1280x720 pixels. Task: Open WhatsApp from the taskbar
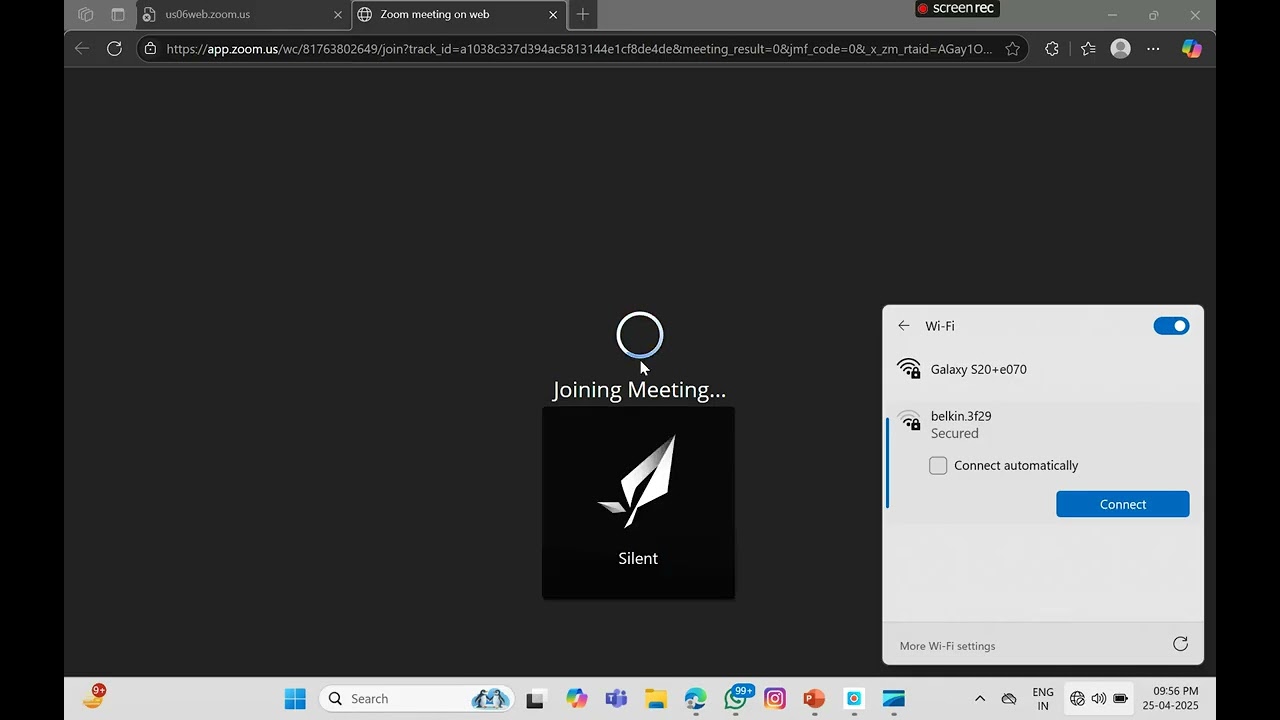coord(736,699)
